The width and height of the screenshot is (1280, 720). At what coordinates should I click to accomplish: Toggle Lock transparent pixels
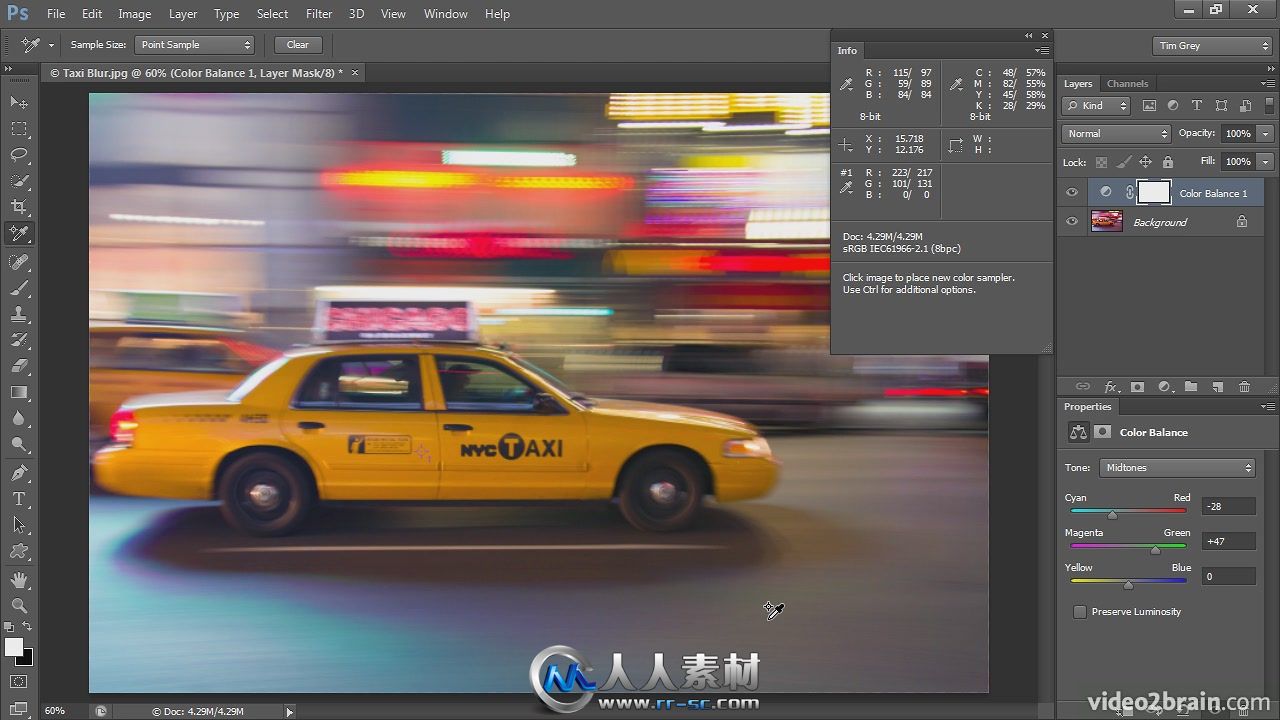pyautogui.click(x=1101, y=162)
